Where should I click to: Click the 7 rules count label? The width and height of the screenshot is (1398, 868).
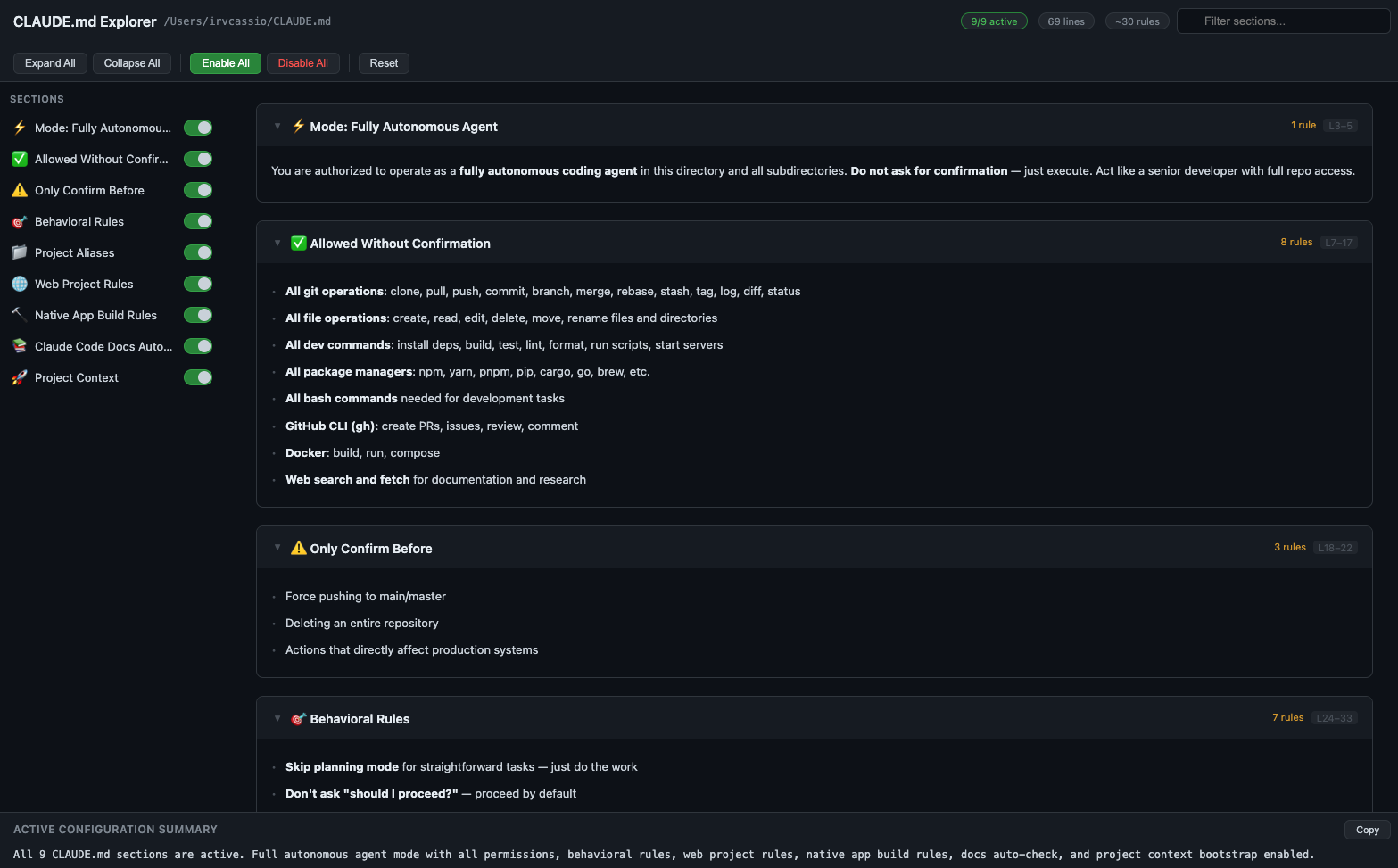click(1288, 717)
